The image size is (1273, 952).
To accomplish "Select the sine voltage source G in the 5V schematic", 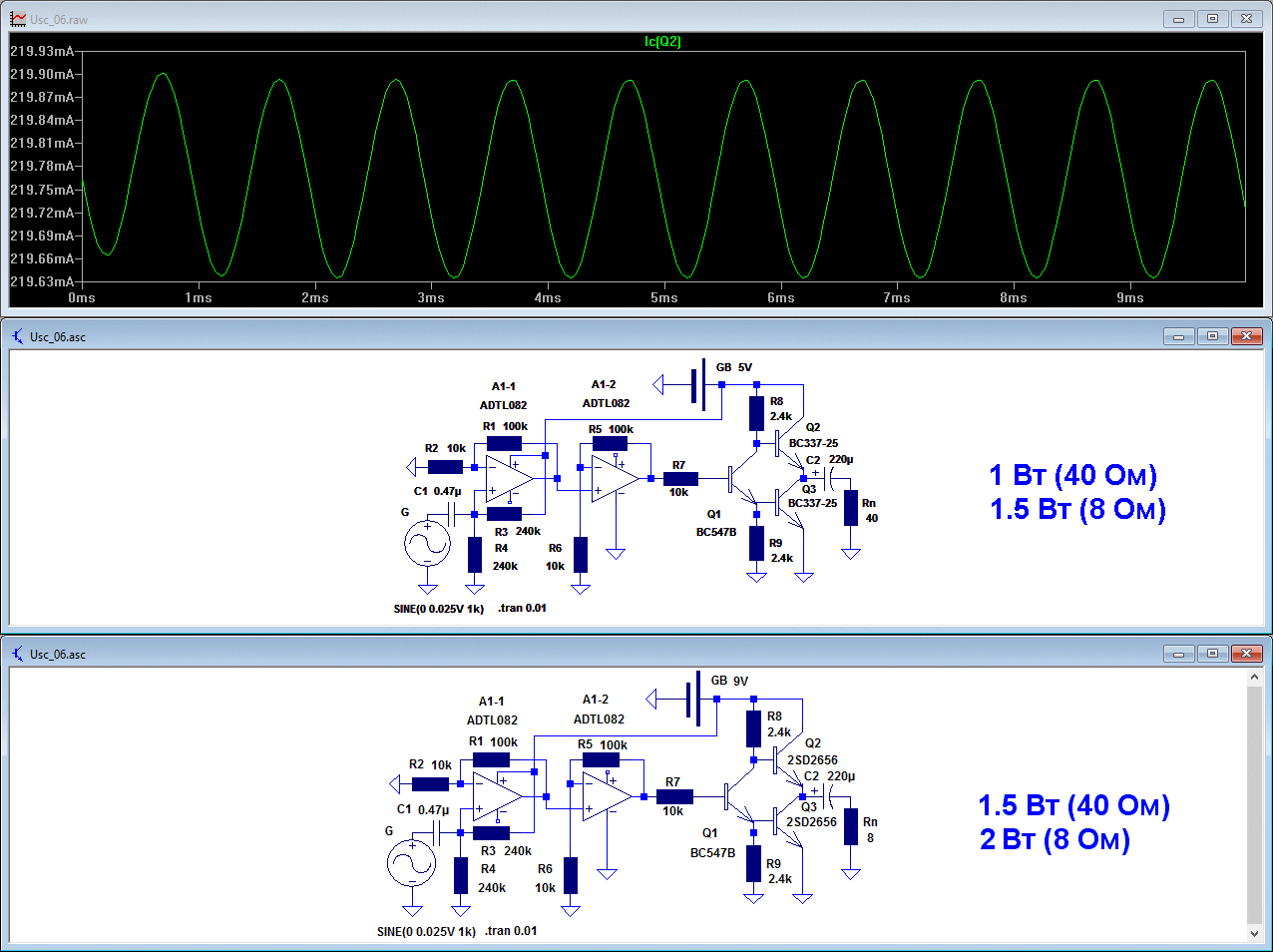I will [427, 544].
